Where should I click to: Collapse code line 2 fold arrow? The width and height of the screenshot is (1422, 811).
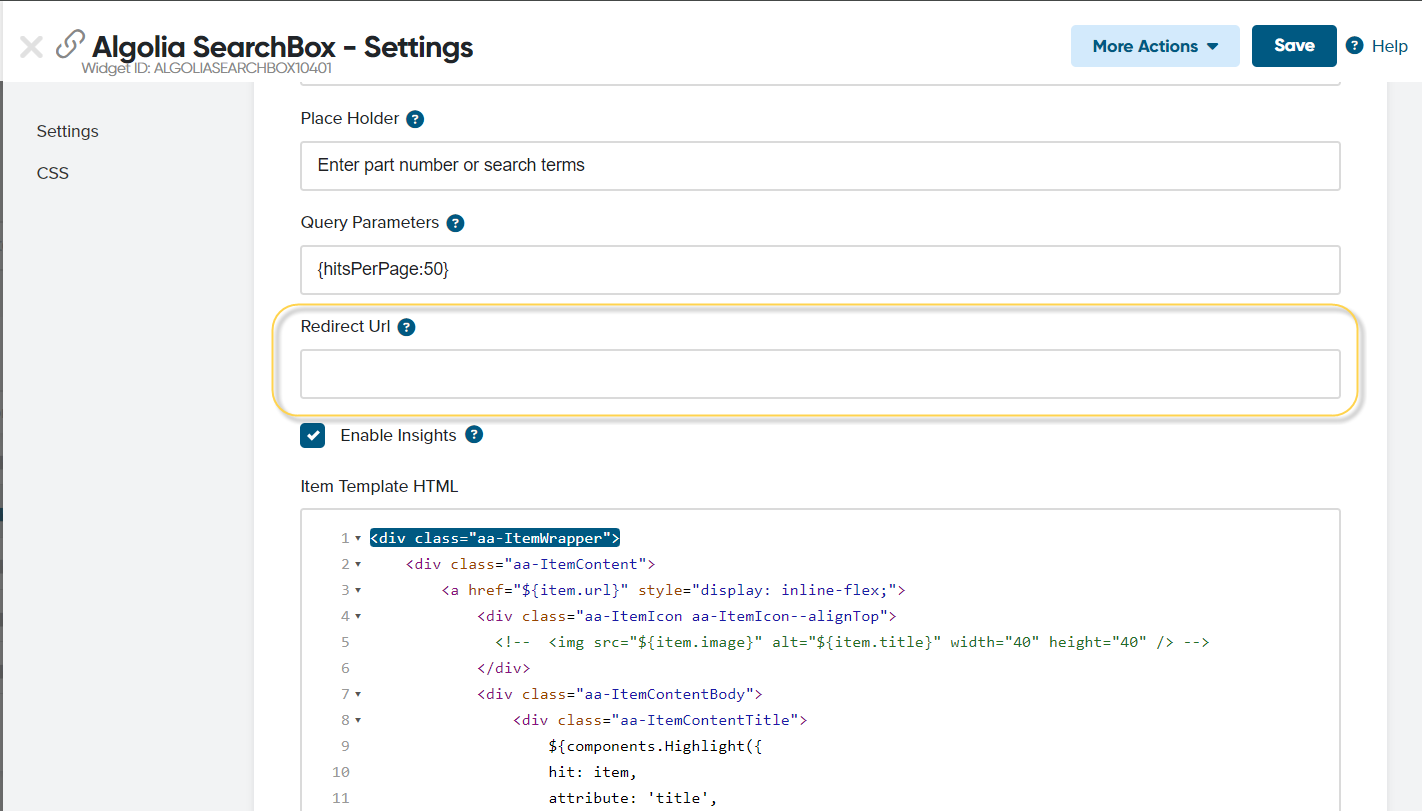pyautogui.click(x=358, y=564)
